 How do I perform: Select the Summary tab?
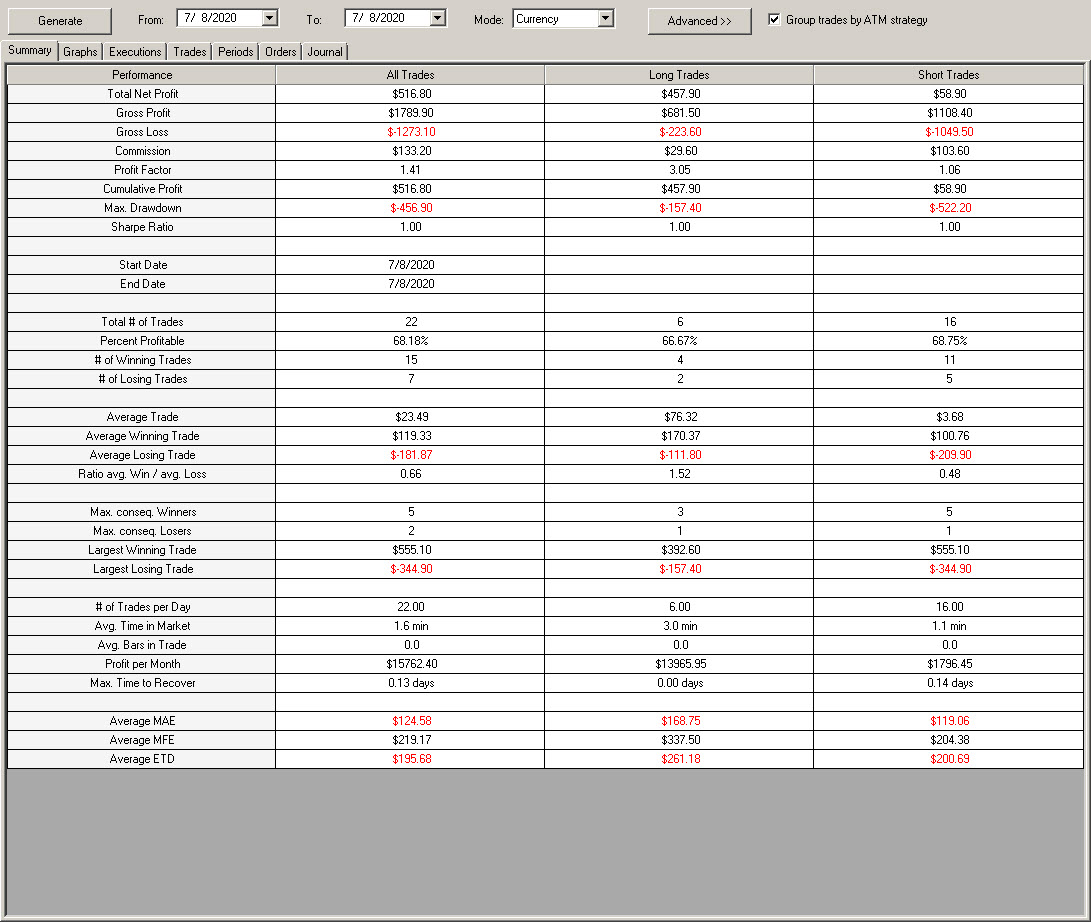30,50
